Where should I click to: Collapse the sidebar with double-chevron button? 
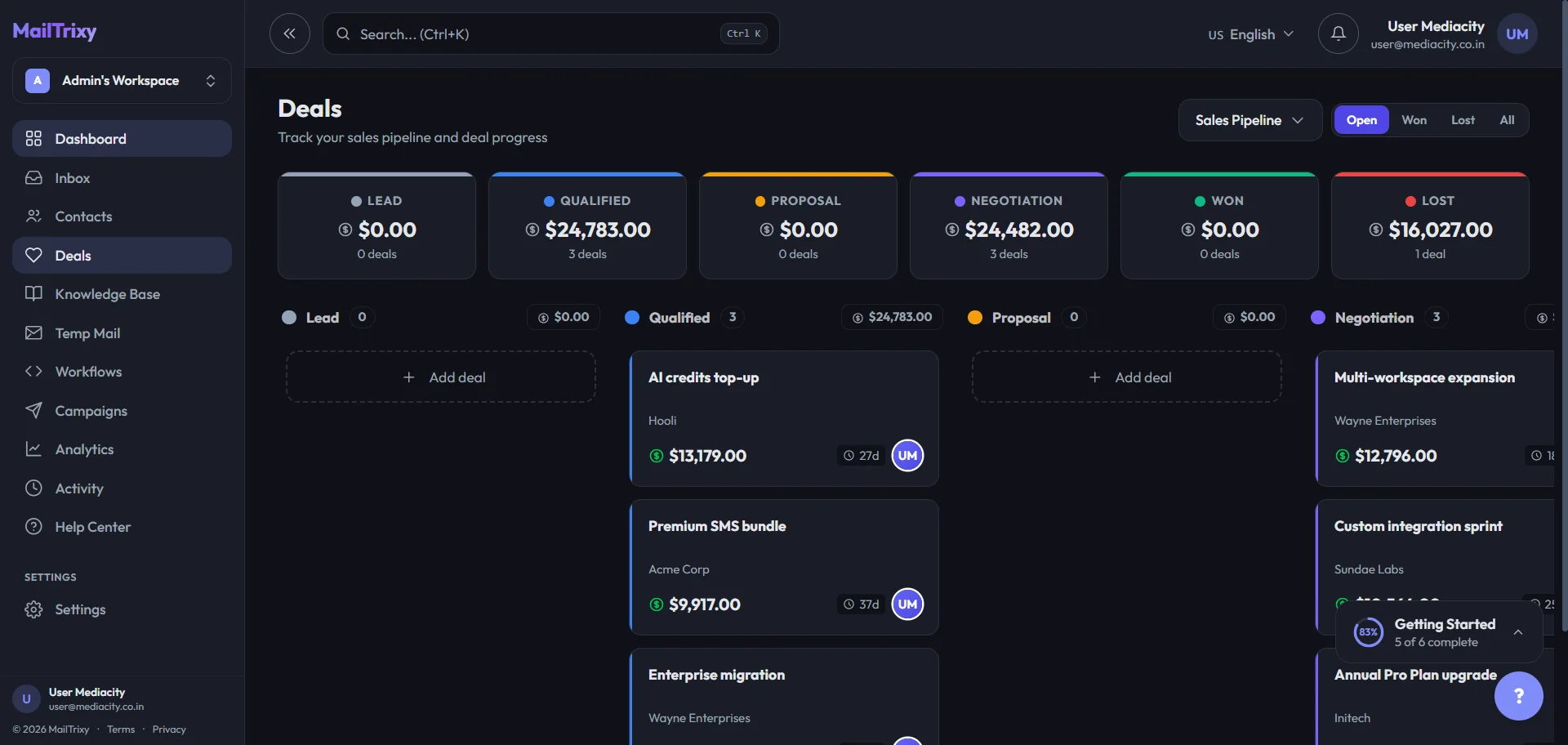290,33
